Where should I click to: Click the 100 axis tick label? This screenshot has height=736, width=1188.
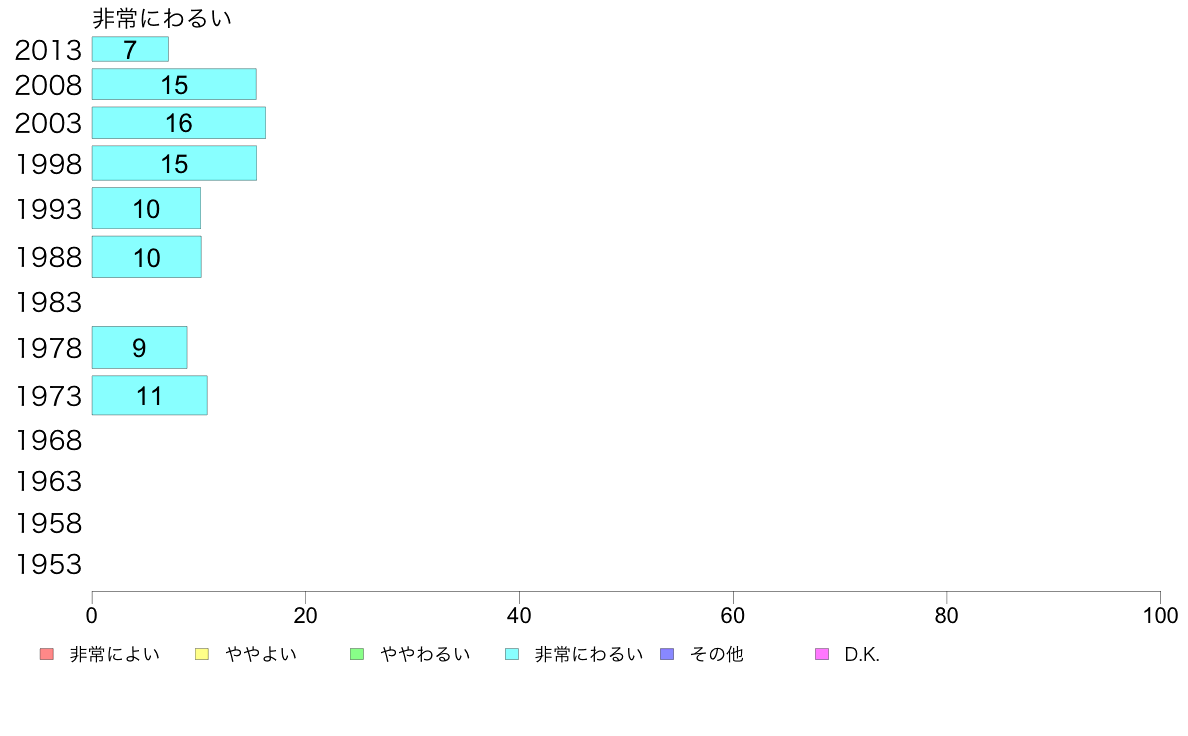point(1160,615)
